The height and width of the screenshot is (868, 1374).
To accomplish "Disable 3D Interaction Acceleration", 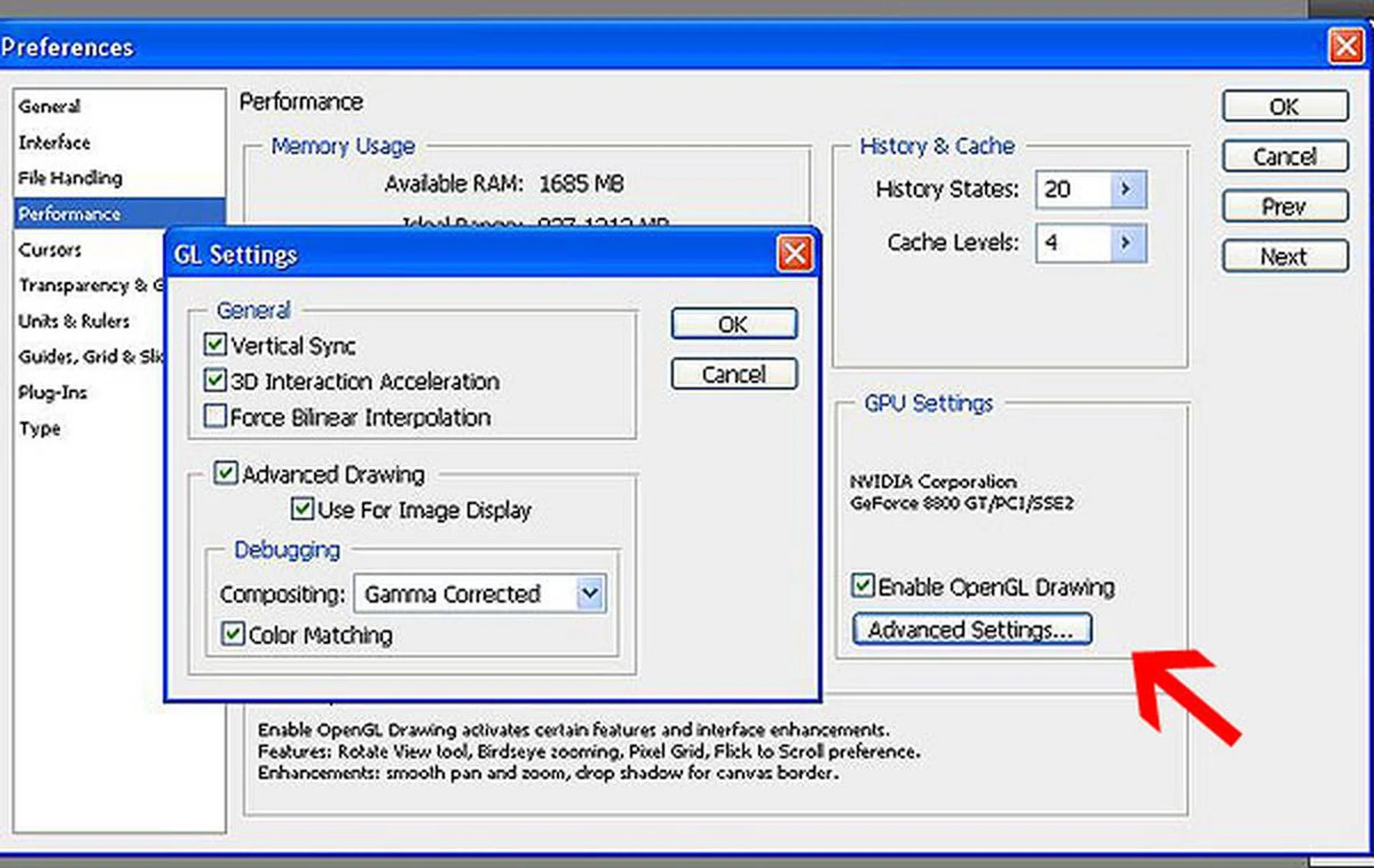I will coord(214,381).
